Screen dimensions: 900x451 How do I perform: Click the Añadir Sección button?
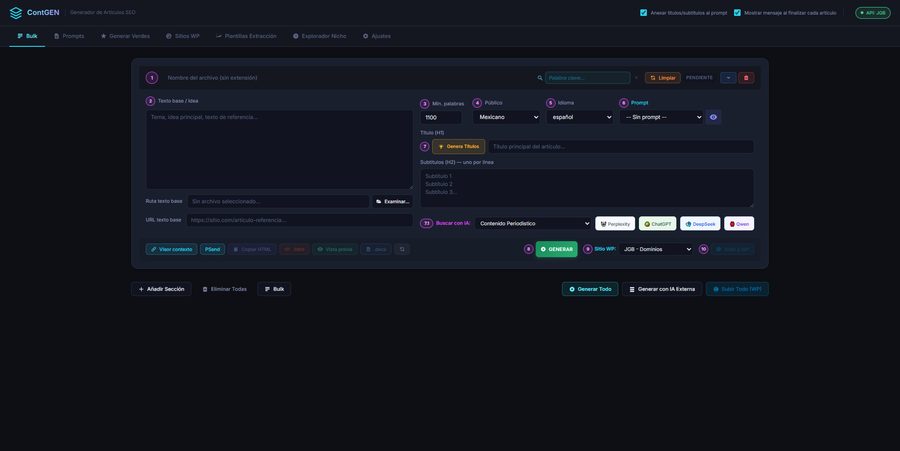coord(161,289)
